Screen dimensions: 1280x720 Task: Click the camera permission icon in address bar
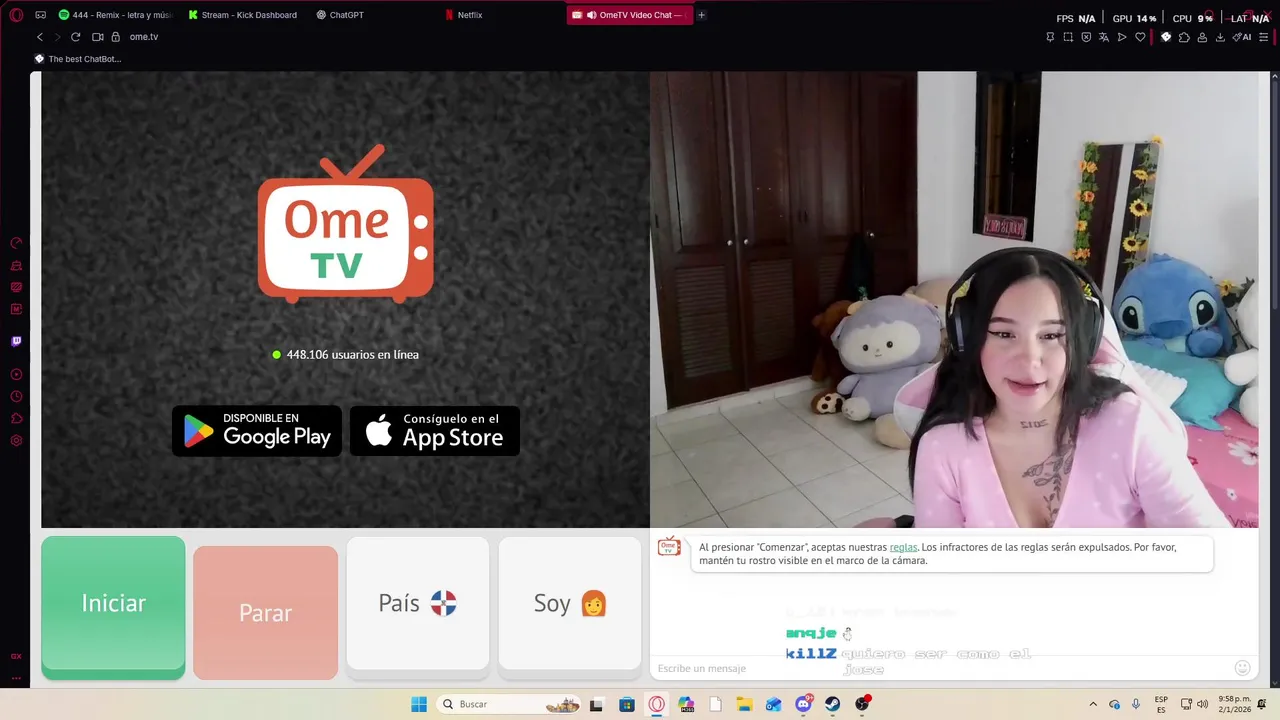tap(98, 37)
